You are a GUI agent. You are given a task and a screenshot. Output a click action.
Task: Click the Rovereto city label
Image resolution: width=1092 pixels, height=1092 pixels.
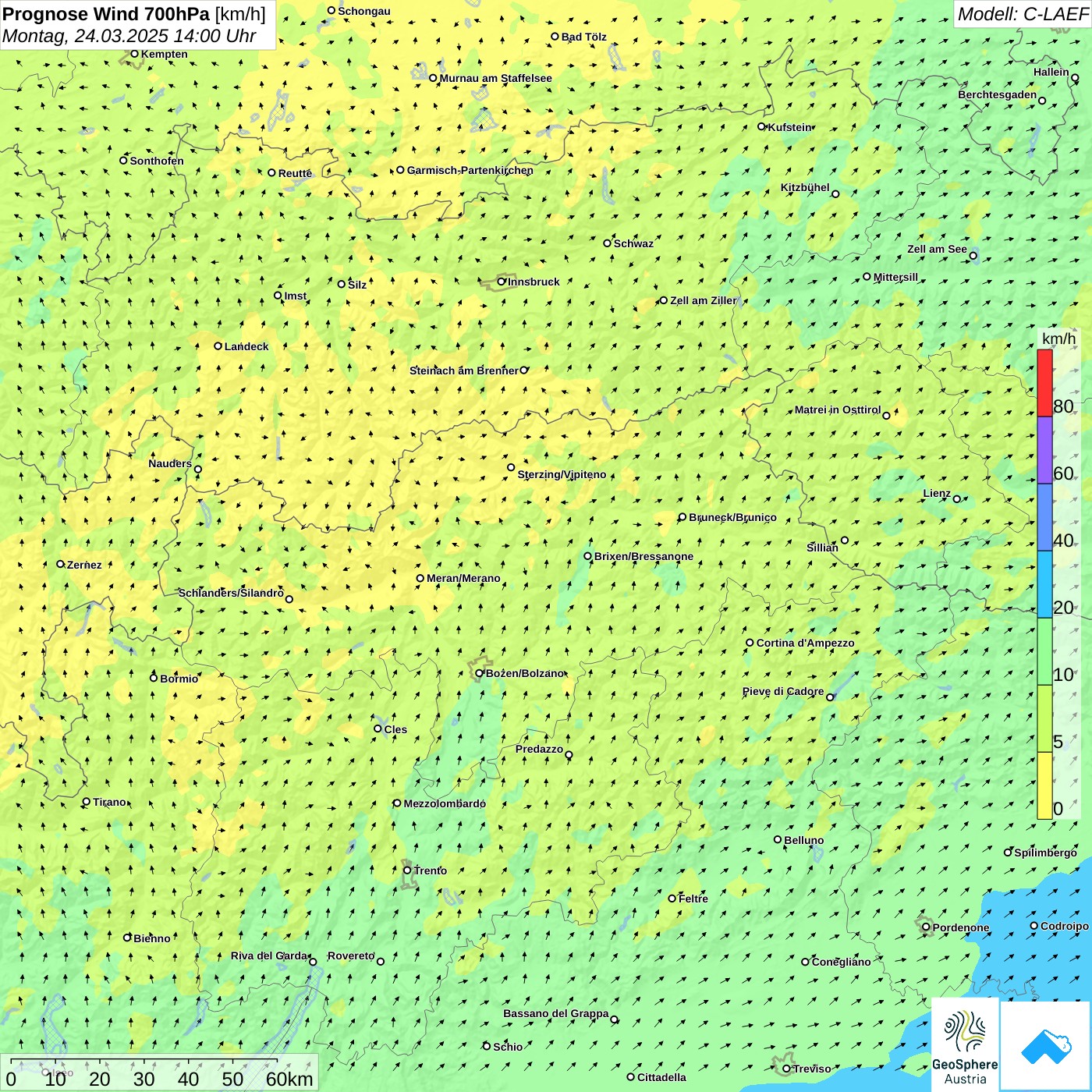[x=351, y=955]
